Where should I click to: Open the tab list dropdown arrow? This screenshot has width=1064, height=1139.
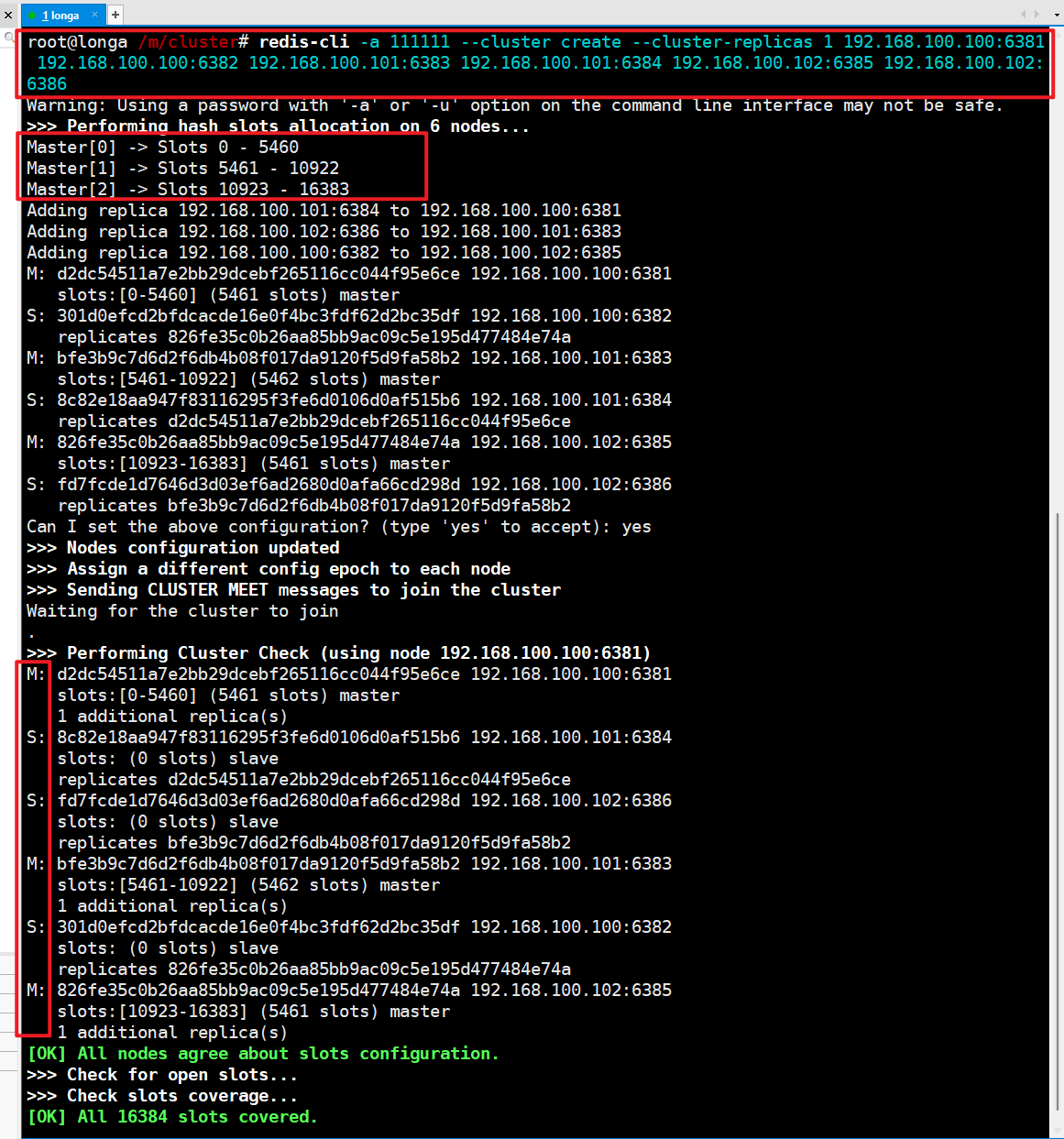1057,15
